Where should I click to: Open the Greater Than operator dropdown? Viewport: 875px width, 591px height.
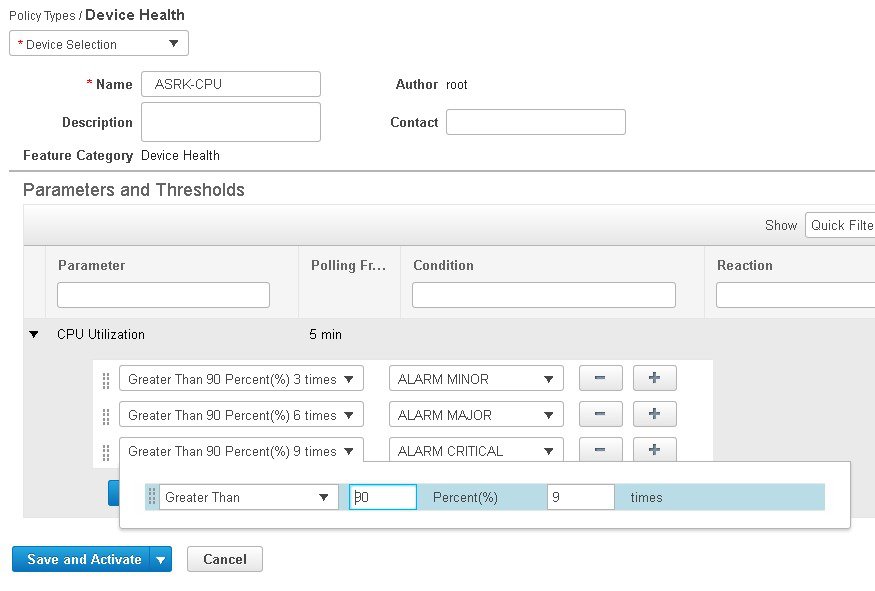pyautogui.click(x=248, y=497)
